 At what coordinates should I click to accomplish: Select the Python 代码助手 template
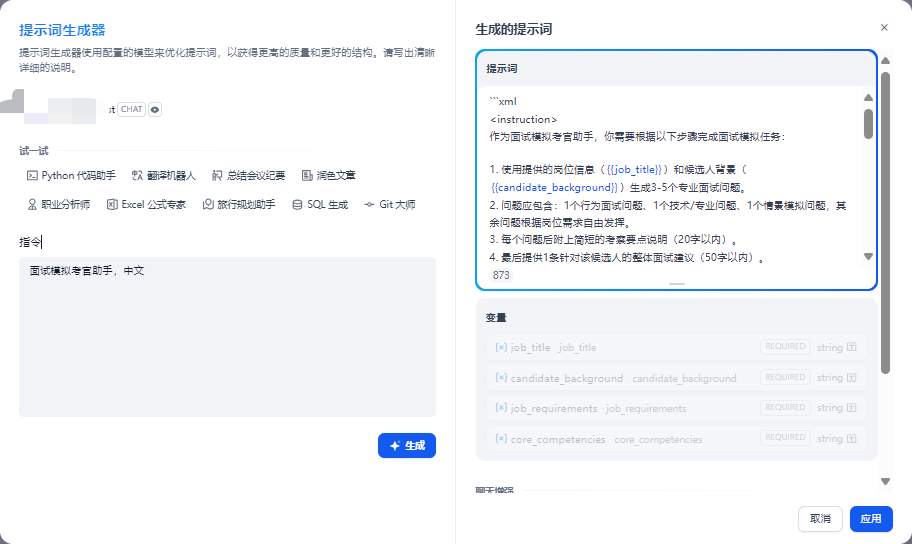tap(71, 175)
